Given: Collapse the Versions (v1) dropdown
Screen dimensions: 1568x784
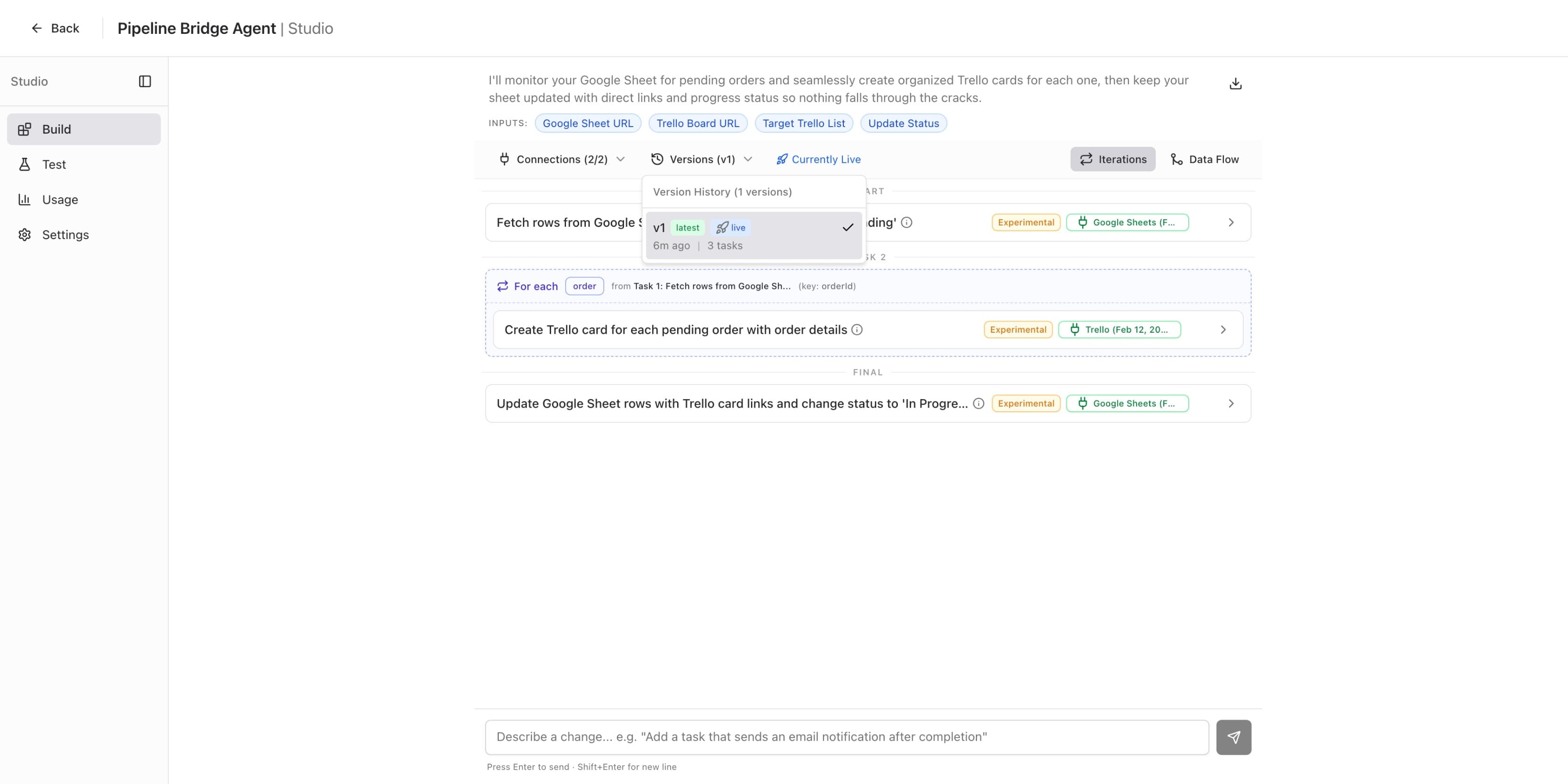Looking at the screenshot, I should (x=701, y=159).
